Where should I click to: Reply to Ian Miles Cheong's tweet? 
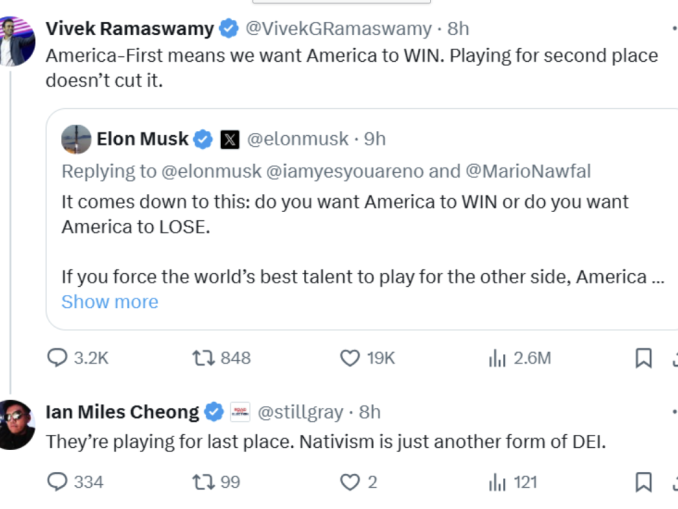59,482
